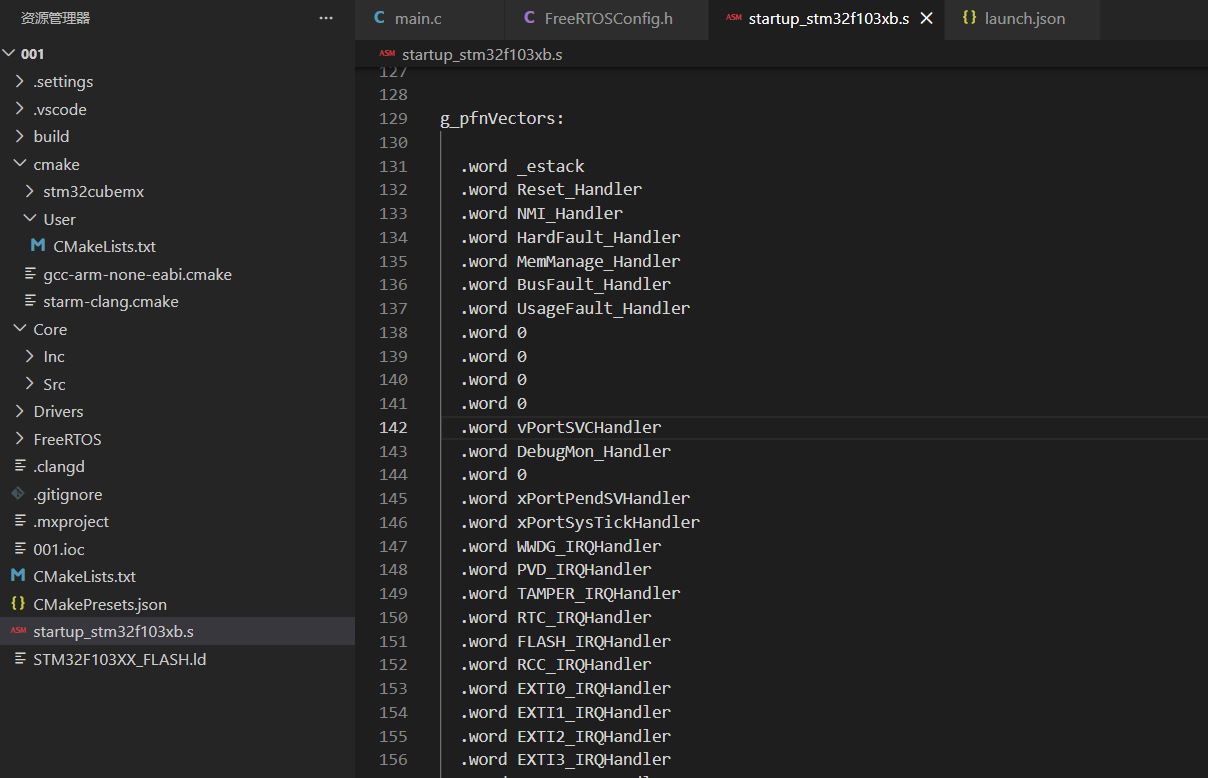Click the ASM icon in the breadcrumb
Image resolution: width=1208 pixels, height=778 pixels.
click(x=387, y=54)
